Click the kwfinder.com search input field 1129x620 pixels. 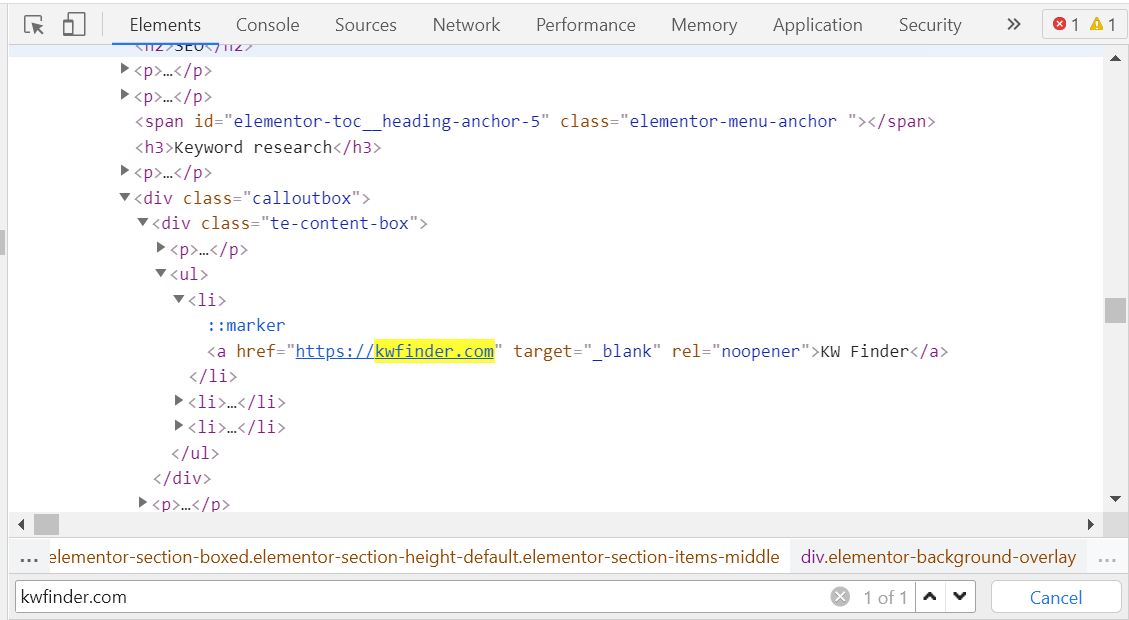421,597
